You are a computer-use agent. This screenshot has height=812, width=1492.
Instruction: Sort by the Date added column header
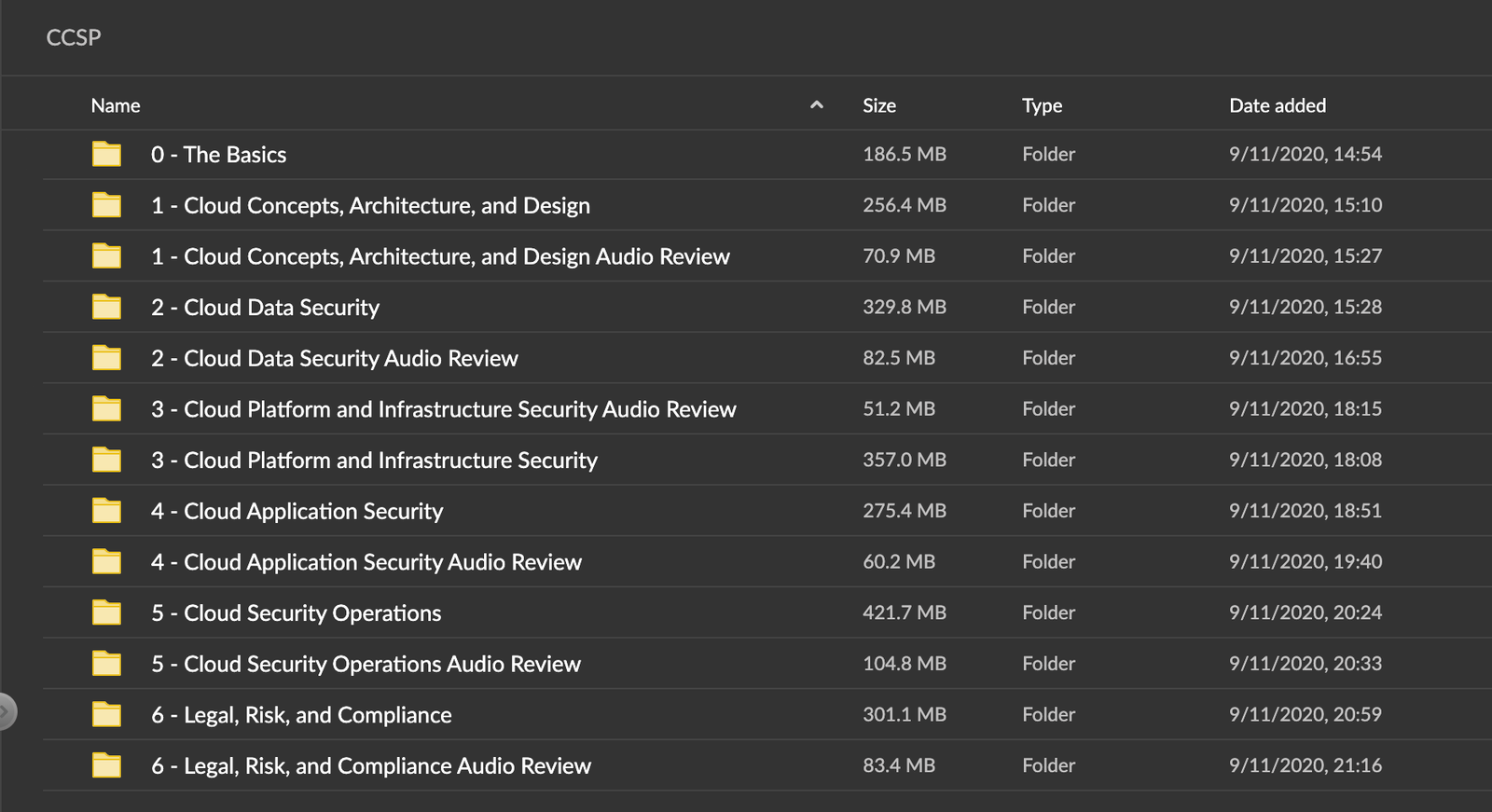pos(1278,105)
